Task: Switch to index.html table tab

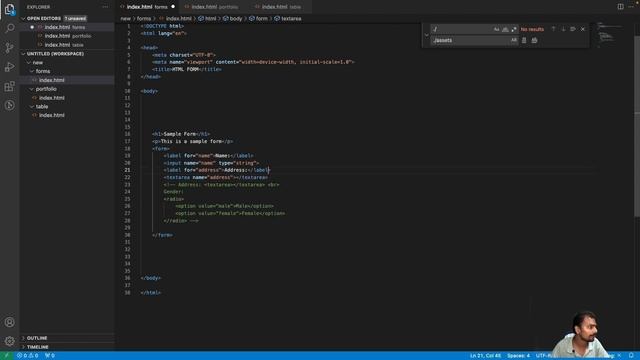Action: (280, 7)
